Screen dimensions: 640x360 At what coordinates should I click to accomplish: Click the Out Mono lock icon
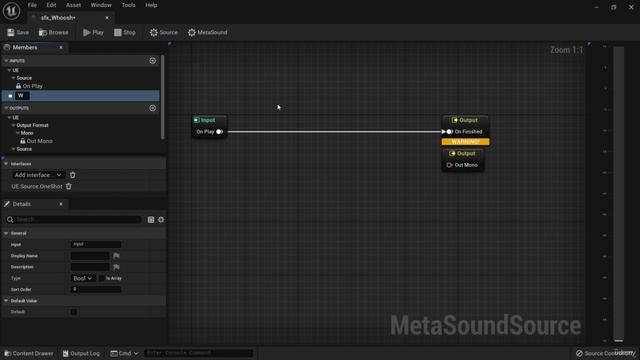coord(23,141)
